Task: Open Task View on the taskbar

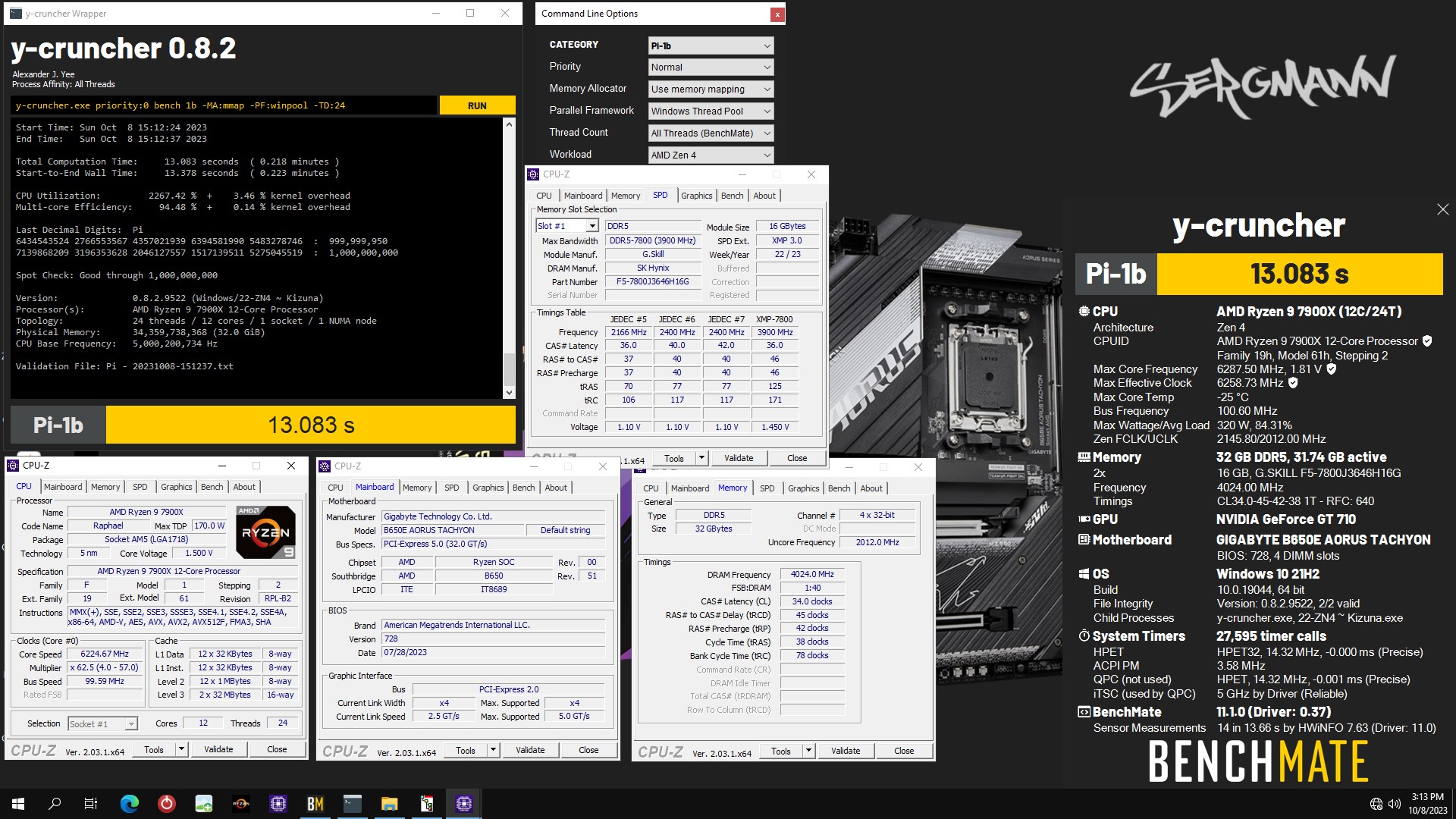Action: (91, 804)
